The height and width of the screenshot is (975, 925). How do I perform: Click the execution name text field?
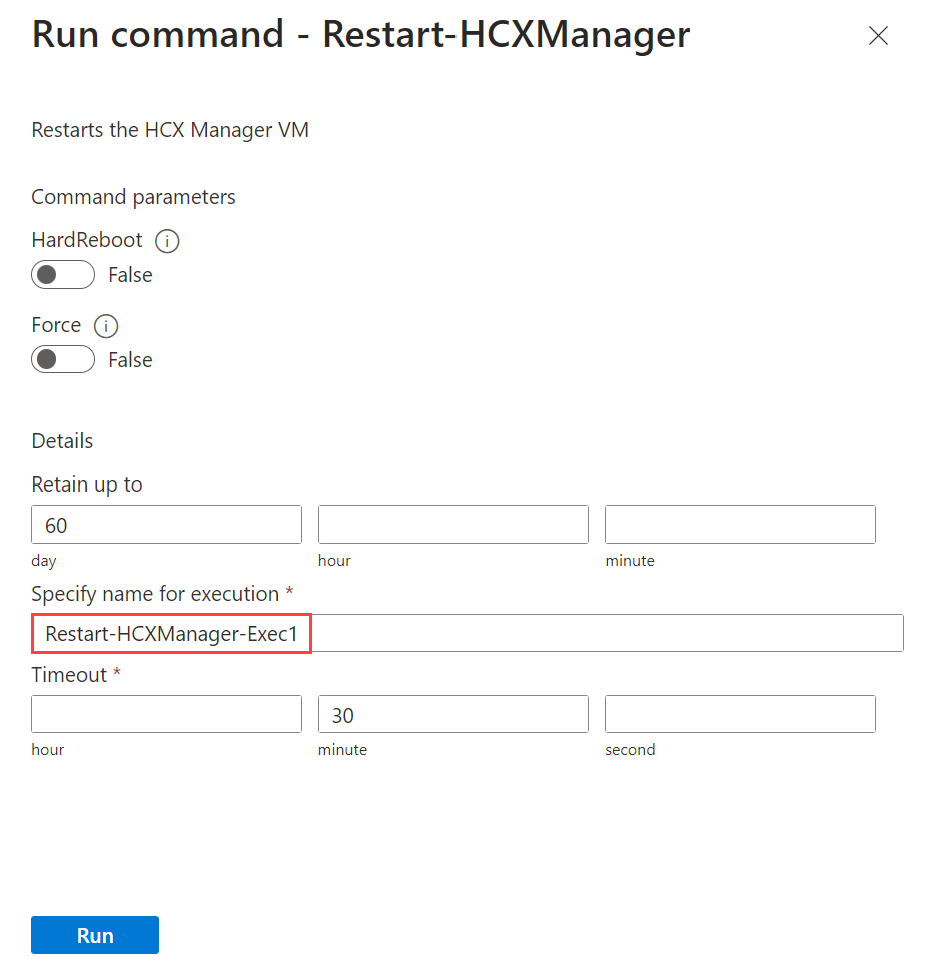[x=467, y=634]
